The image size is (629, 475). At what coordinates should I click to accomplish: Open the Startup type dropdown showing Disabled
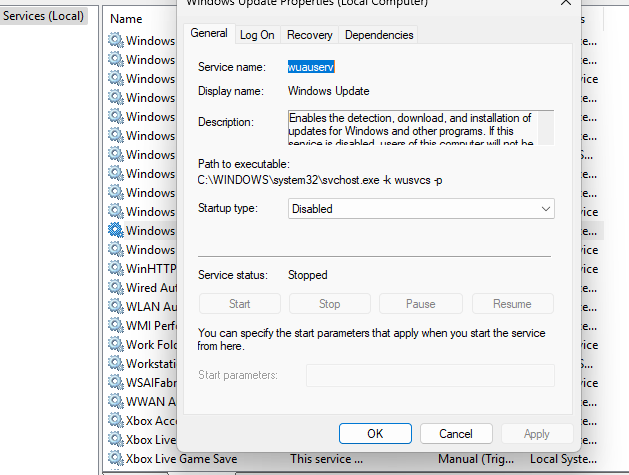[421, 209]
